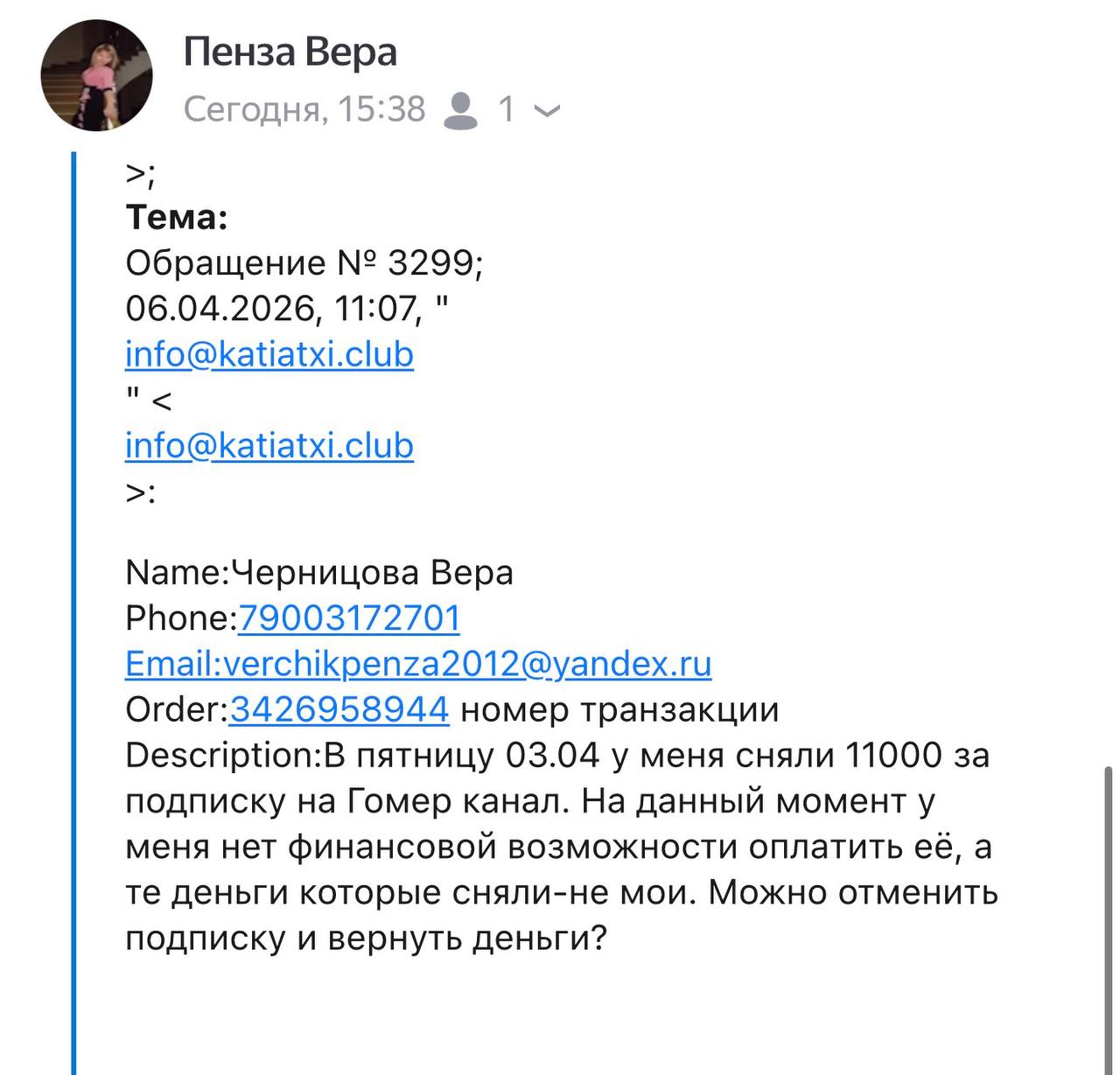Click the name line Черницова Вера
The image size is (1120, 1075).
(x=372, y=573)
